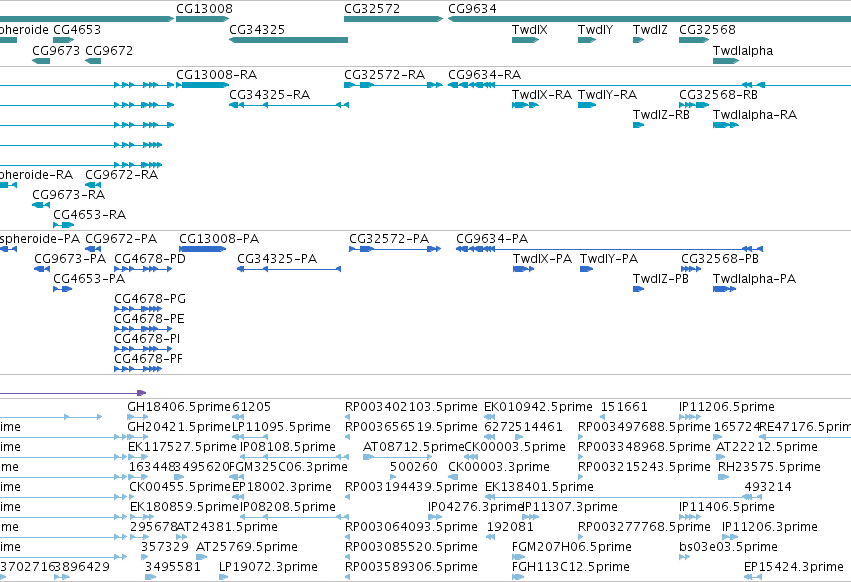Open protein Twdlalpha-PA
Screen dimensions: 851x582
click(725, 289)
